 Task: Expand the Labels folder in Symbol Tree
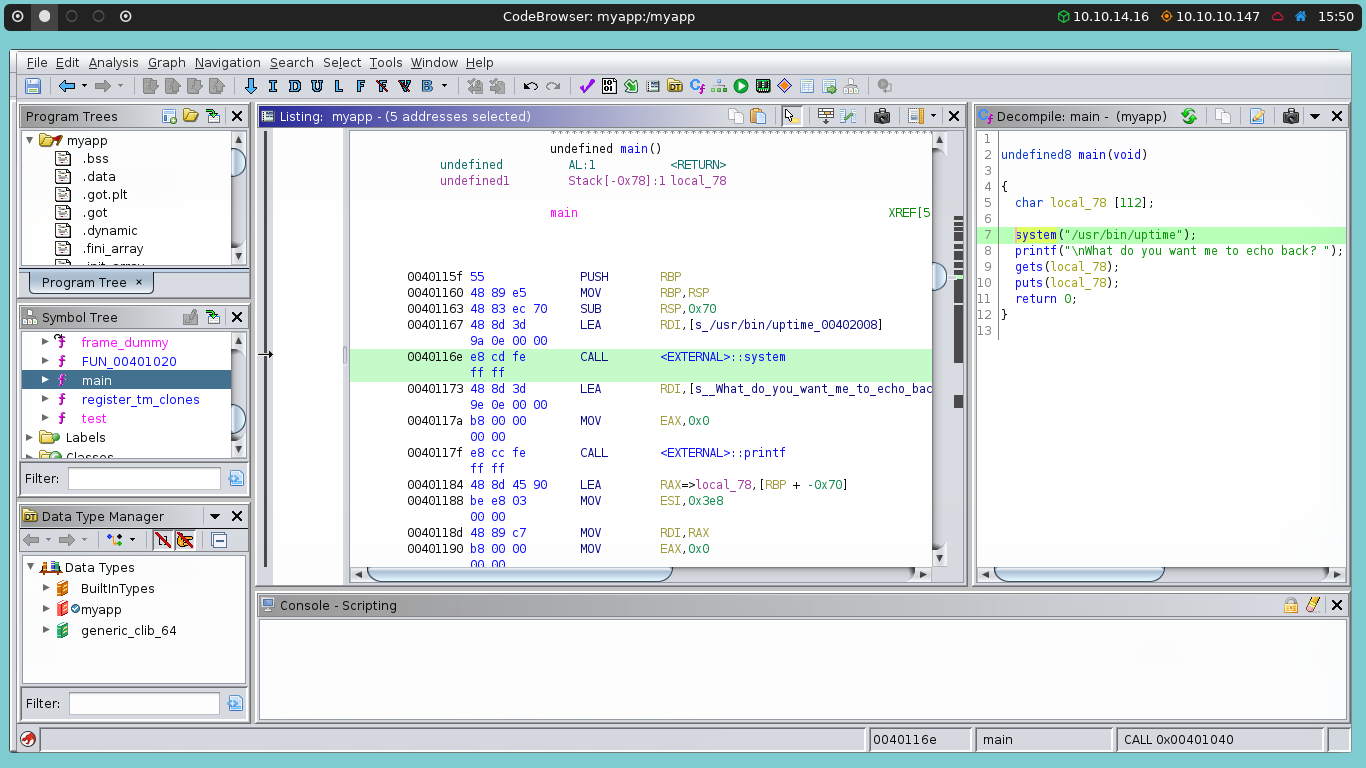click(30, 437)
